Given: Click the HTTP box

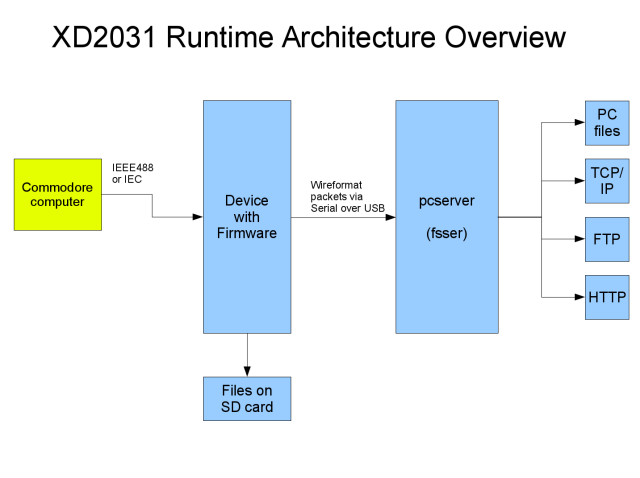Looking at the screenshot, I should coord(607,297).
